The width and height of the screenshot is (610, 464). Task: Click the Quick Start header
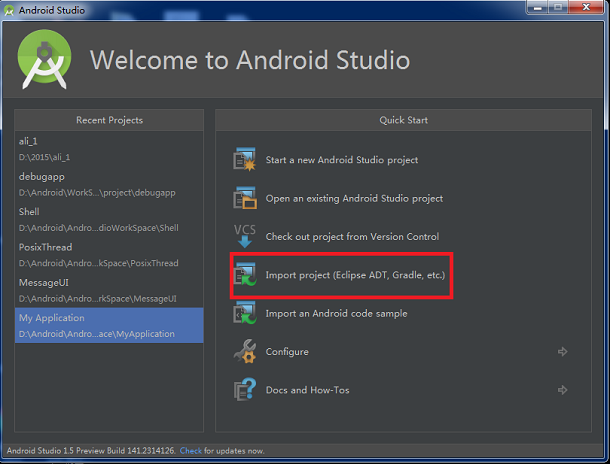coord(403,120)
